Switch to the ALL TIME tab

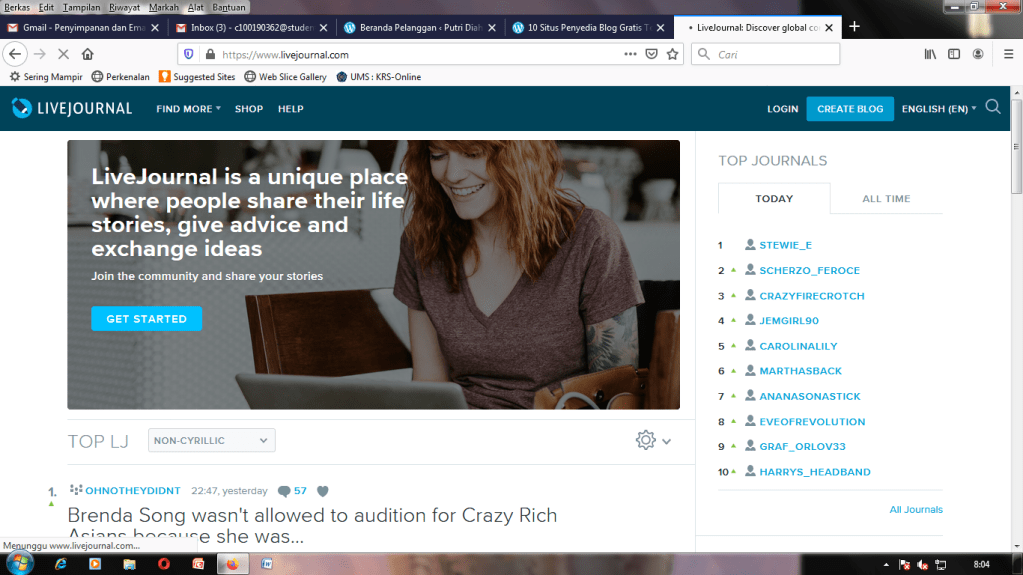pyautogui.click(x=886, y=199)
